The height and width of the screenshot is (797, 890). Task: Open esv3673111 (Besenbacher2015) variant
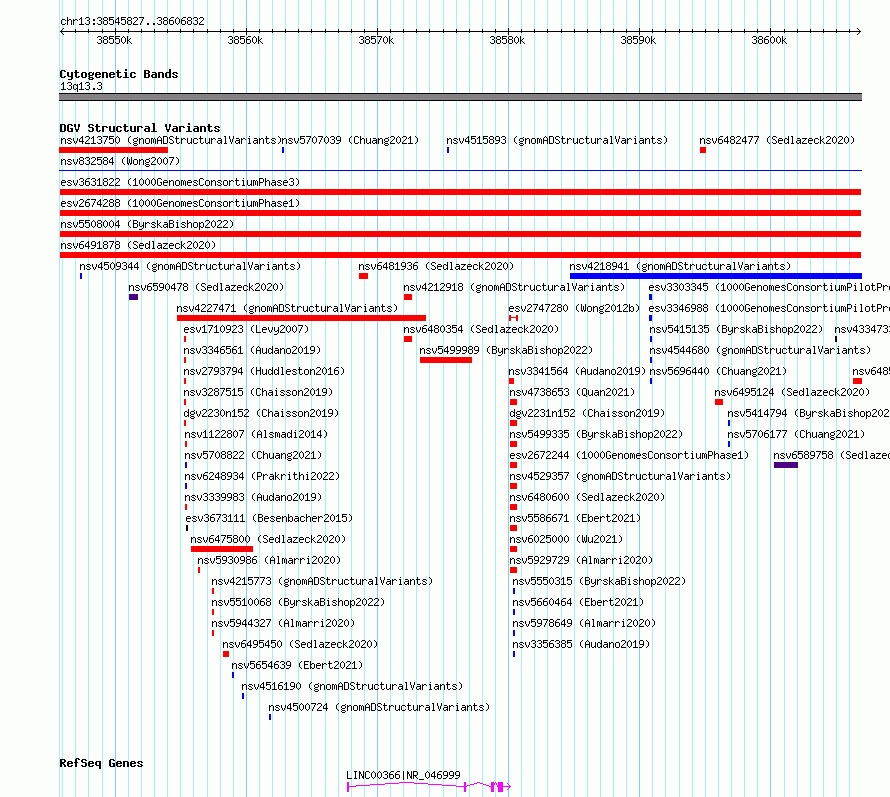[269, 518]
